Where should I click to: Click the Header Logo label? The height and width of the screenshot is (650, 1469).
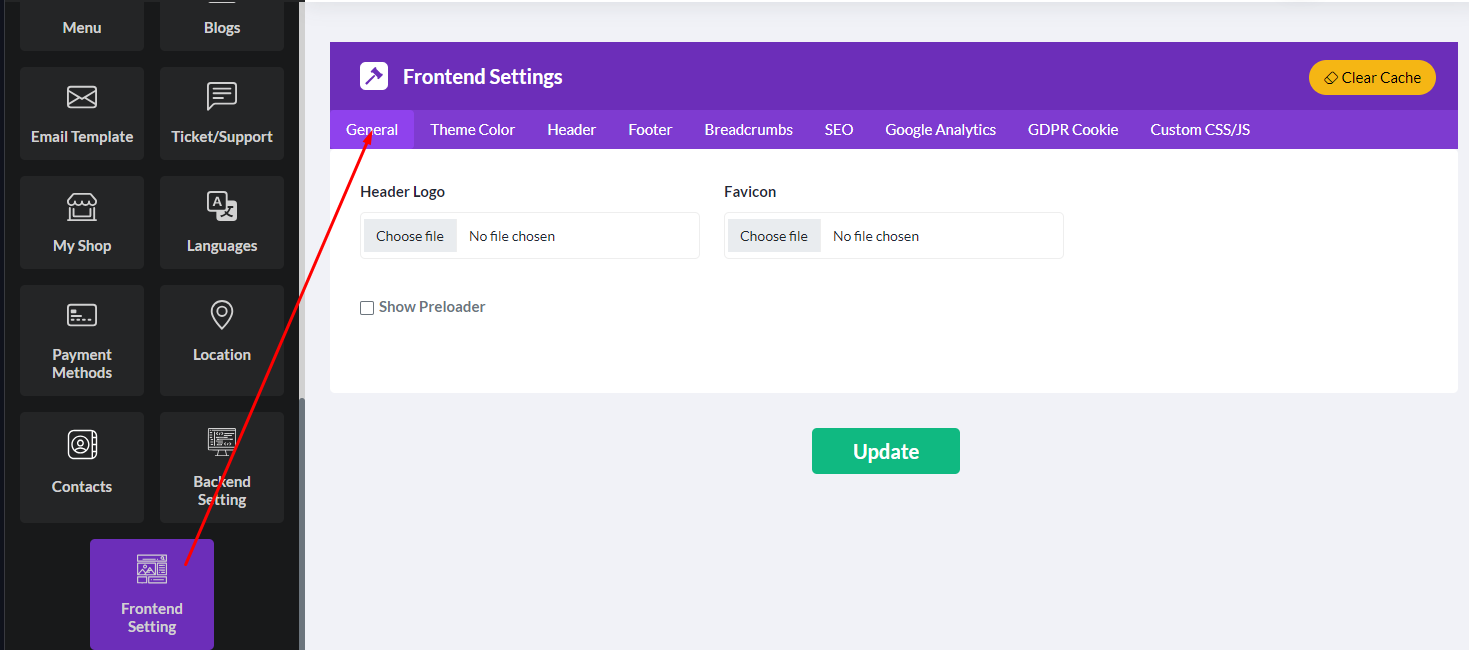(402, 192)
